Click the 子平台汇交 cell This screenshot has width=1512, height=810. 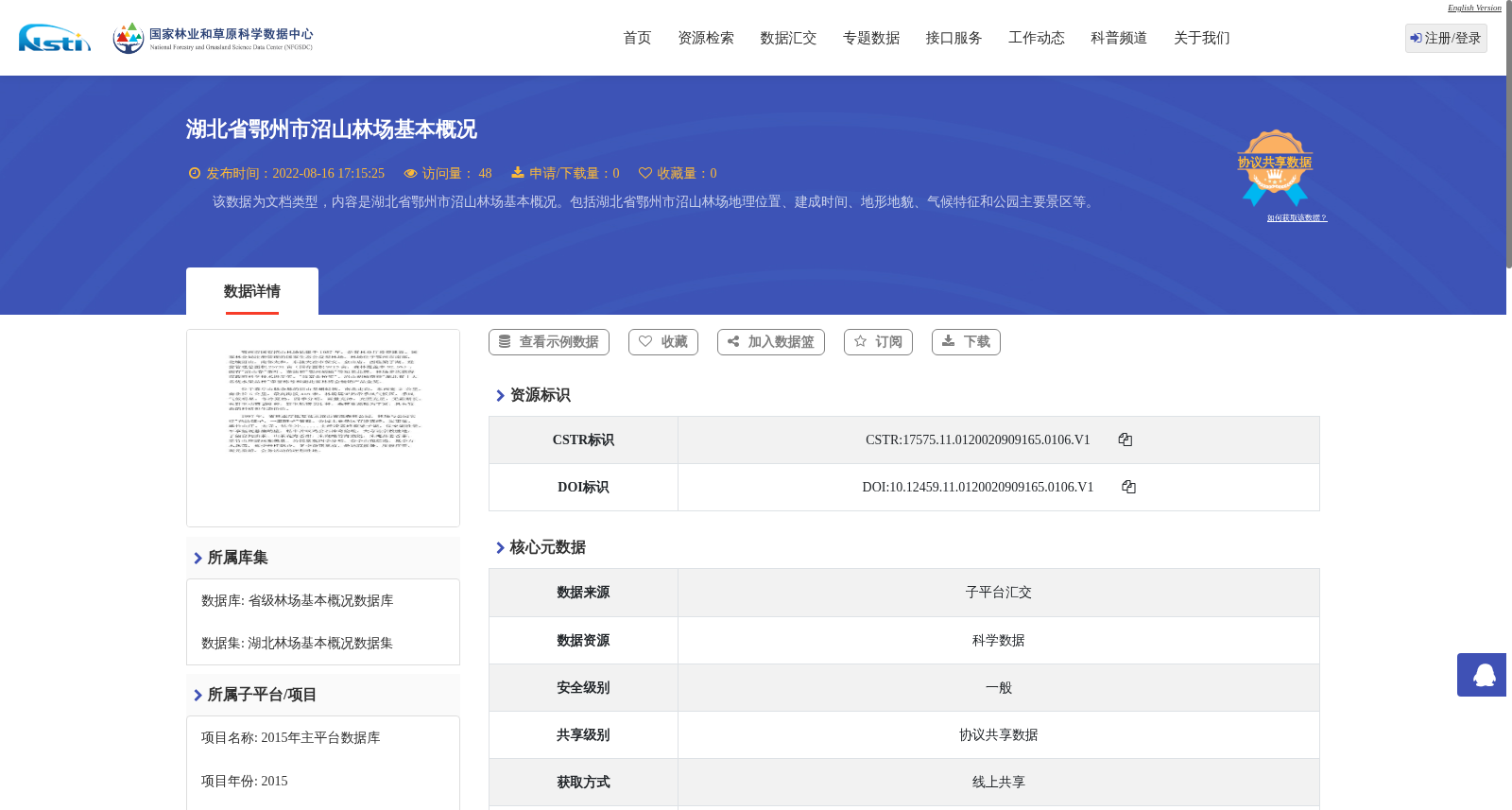click(999, 593)
